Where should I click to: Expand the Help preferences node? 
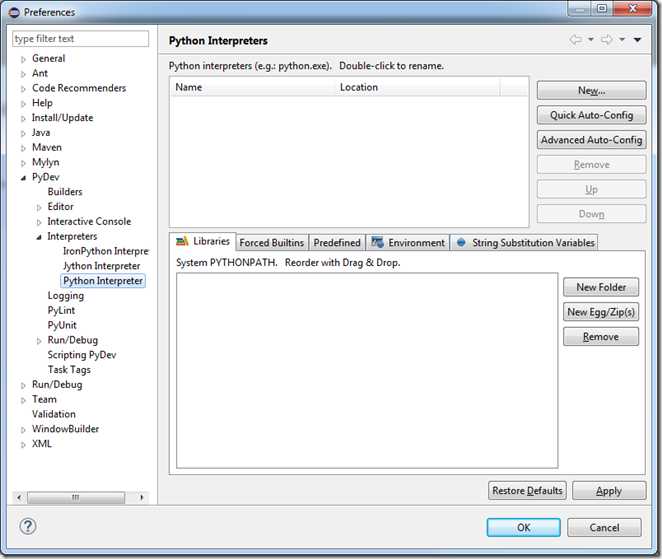[x=23, y=104]
